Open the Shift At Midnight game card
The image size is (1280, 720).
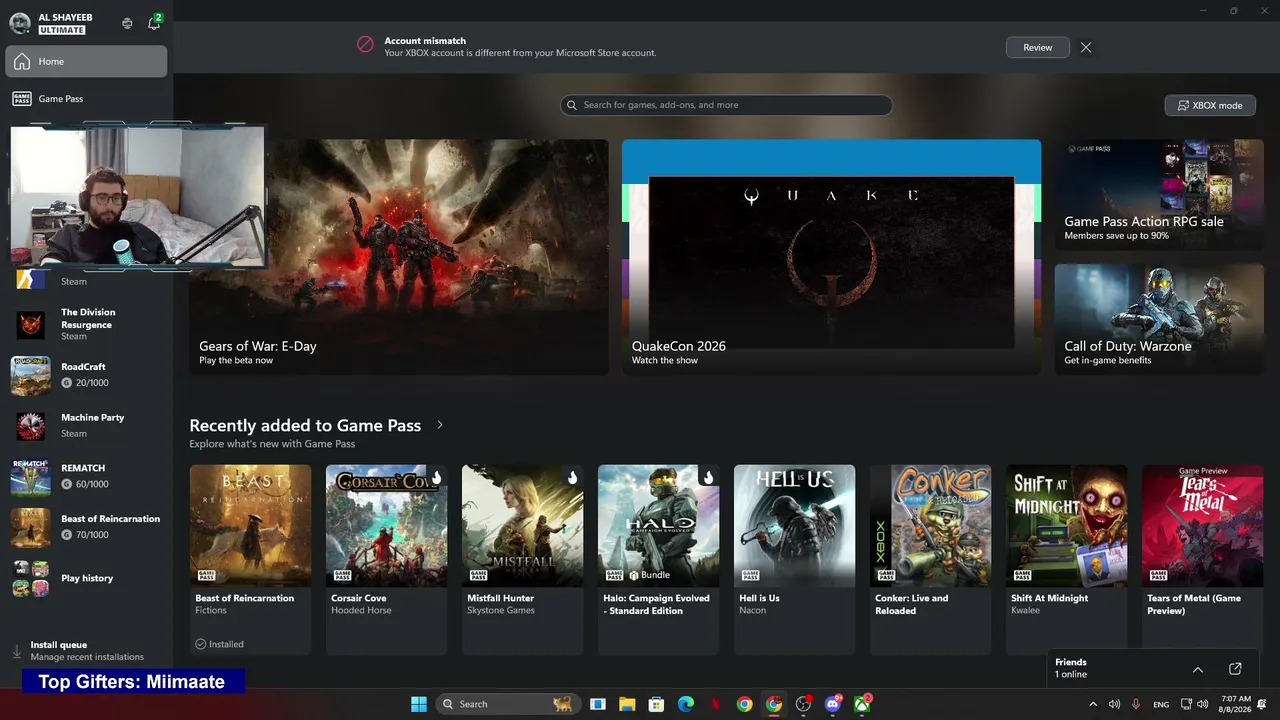1066,559
